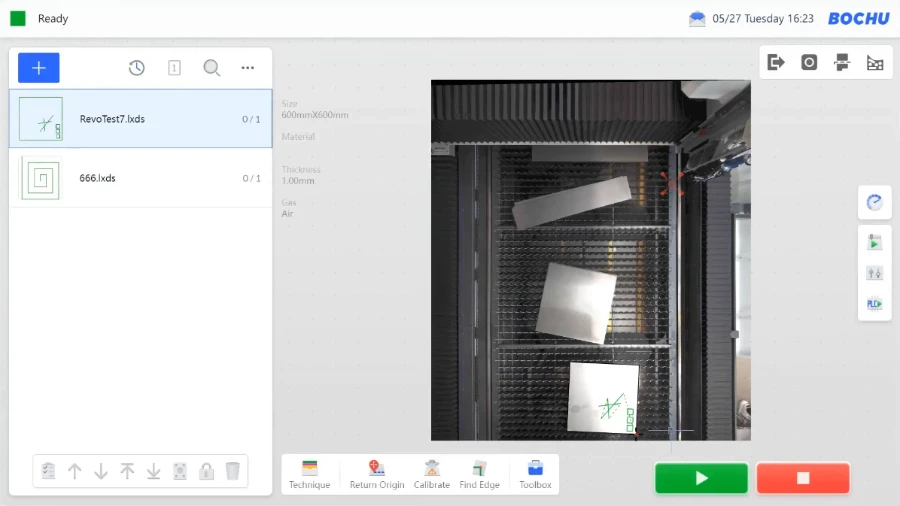Click the laser head icon at top right
This screenshot has height=506, width=900.
tap(842, 62)
